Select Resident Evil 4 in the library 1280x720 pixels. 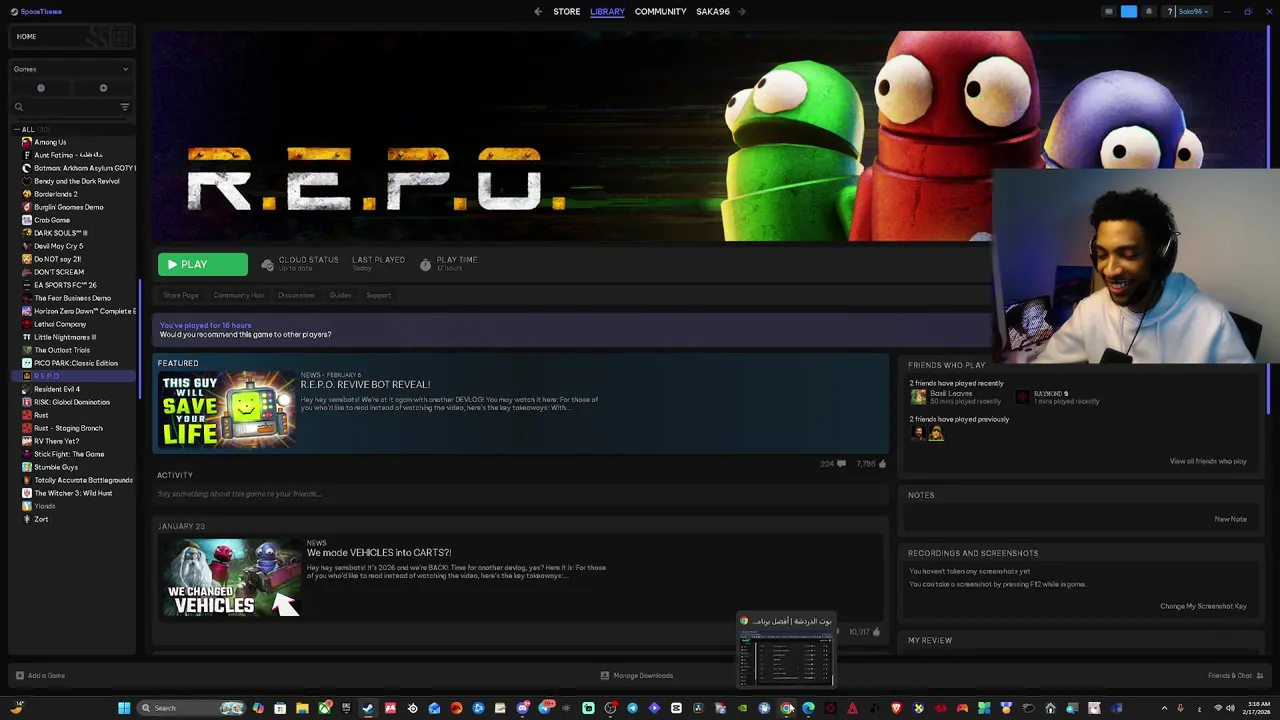coord(57,389)
